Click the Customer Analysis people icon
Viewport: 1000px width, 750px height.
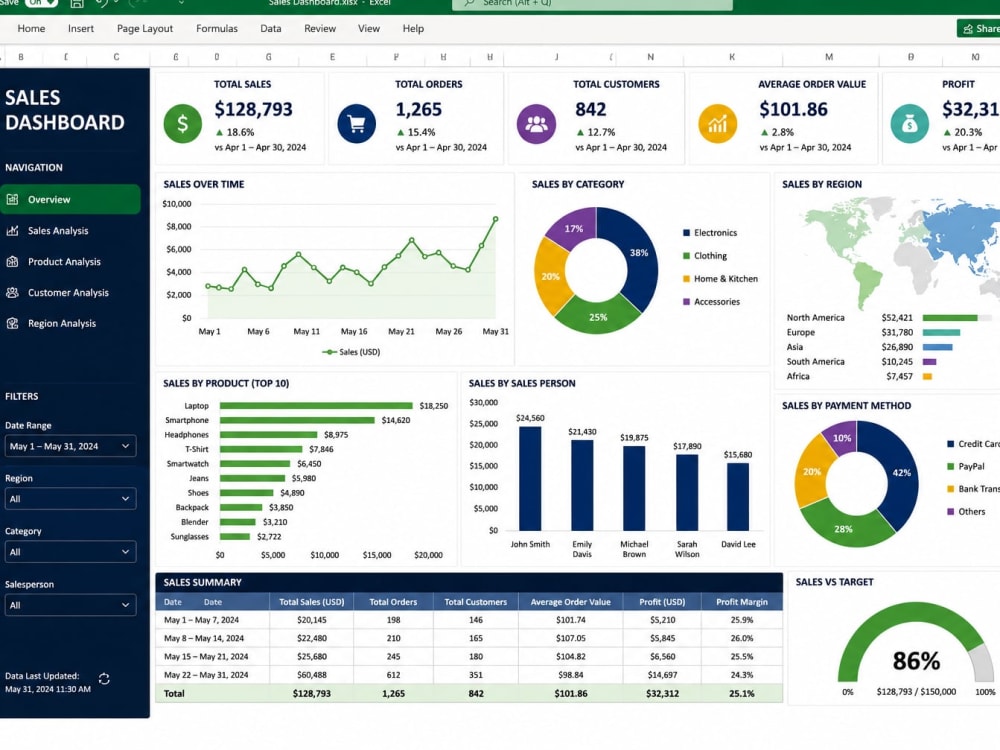pyautogui.click(x=12, y=293)
